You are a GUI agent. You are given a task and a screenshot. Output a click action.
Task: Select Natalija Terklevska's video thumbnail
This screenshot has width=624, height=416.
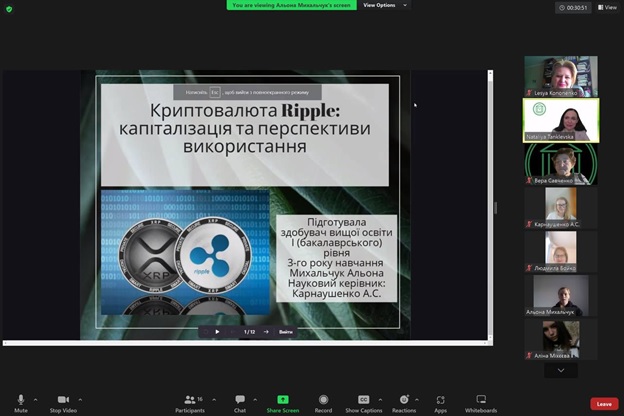pyautogui.click(x=561, y=120)
